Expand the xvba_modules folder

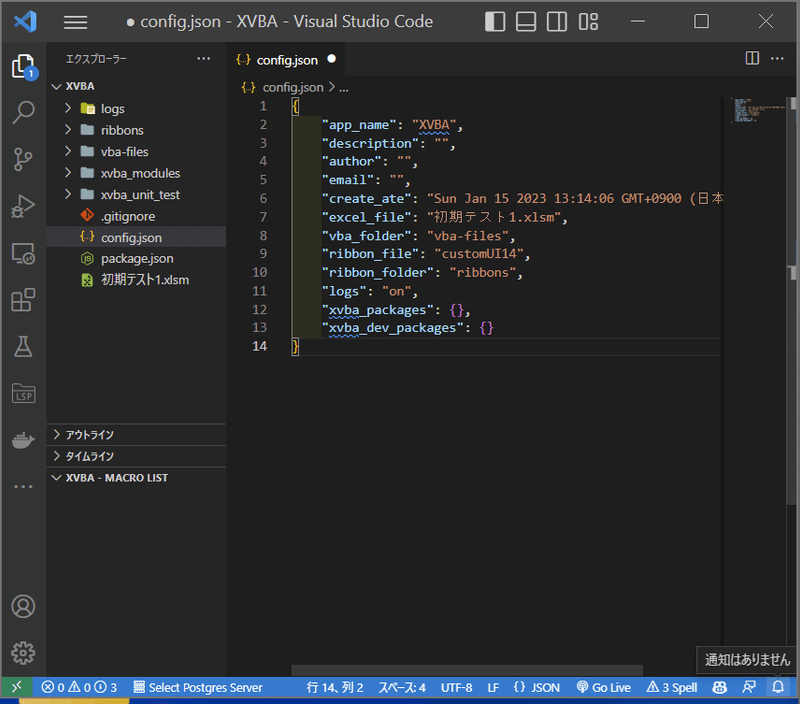click(140, 173)
